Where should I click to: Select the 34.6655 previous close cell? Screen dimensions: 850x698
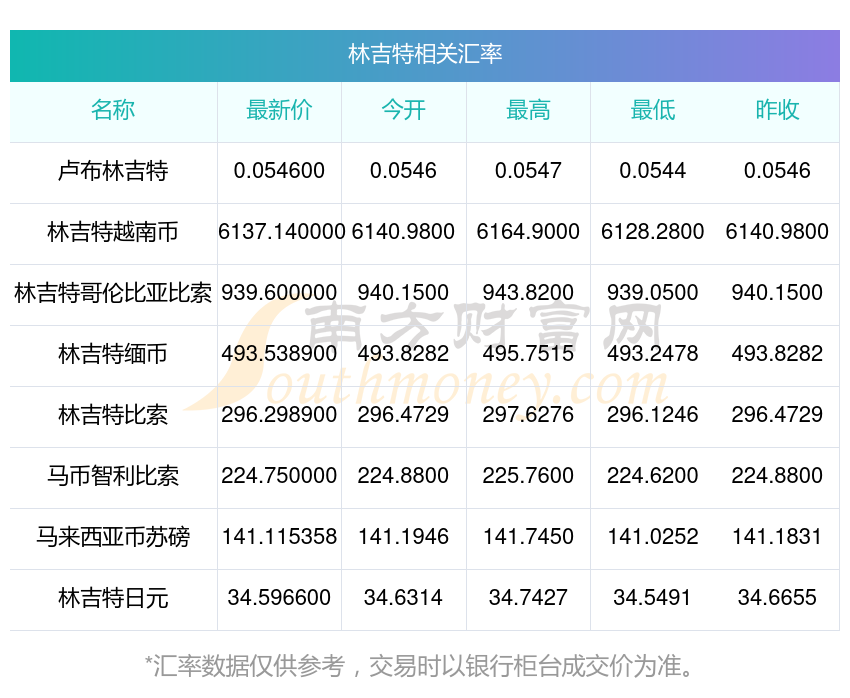point(777,598)
